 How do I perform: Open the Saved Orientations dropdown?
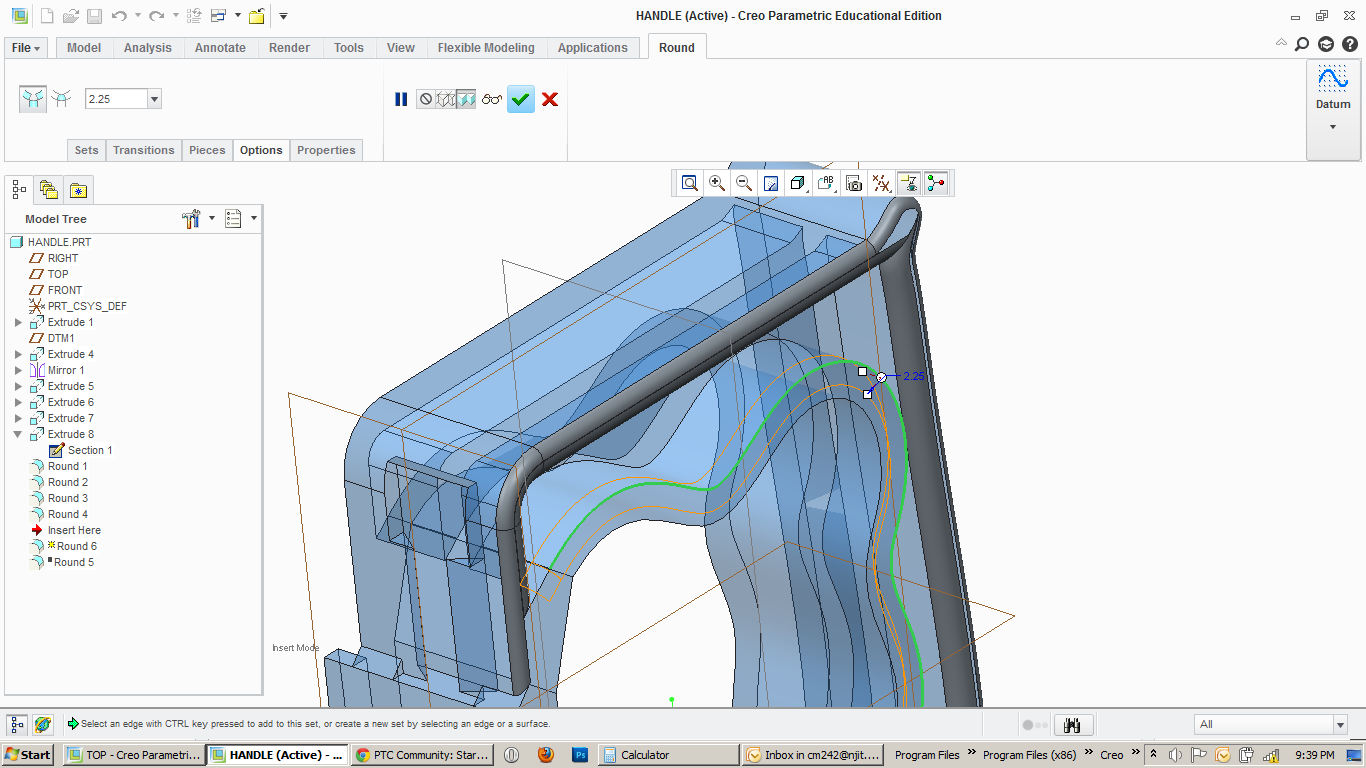pyautogui.click(x=826, y=183)
